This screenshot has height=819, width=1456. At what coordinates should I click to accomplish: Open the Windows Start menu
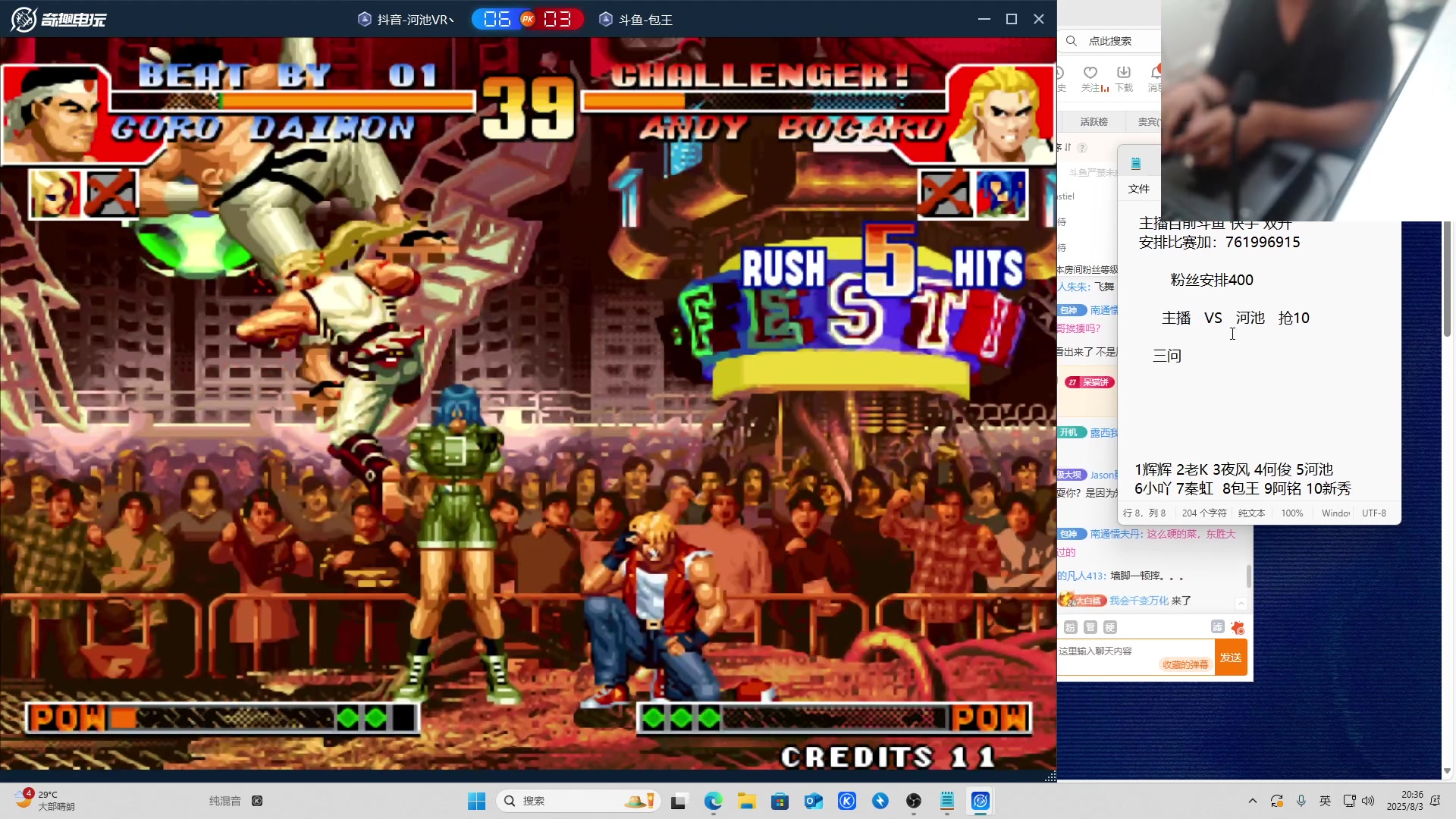477,801
